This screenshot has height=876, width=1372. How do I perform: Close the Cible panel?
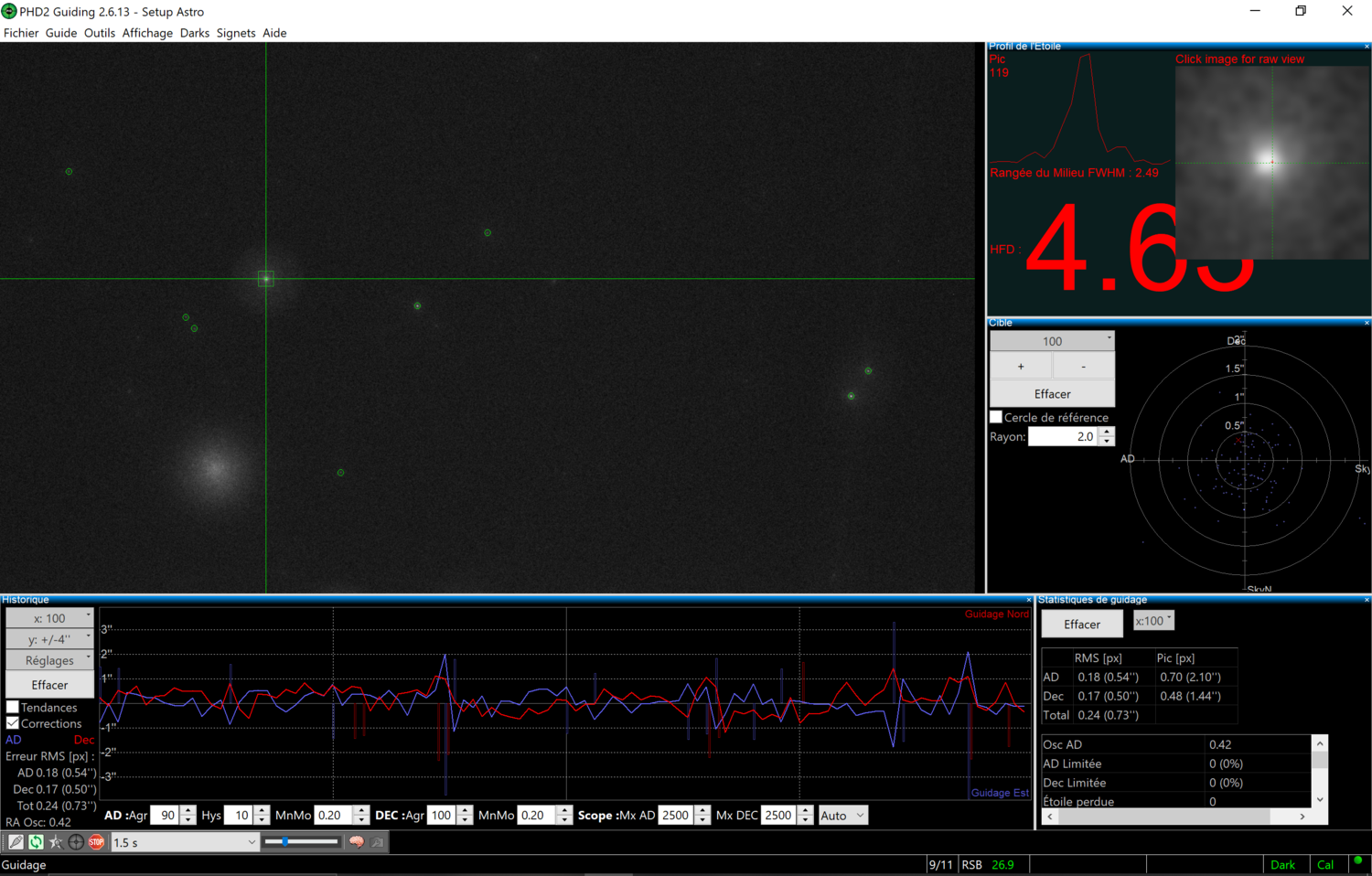click(x=1367, y=322)
